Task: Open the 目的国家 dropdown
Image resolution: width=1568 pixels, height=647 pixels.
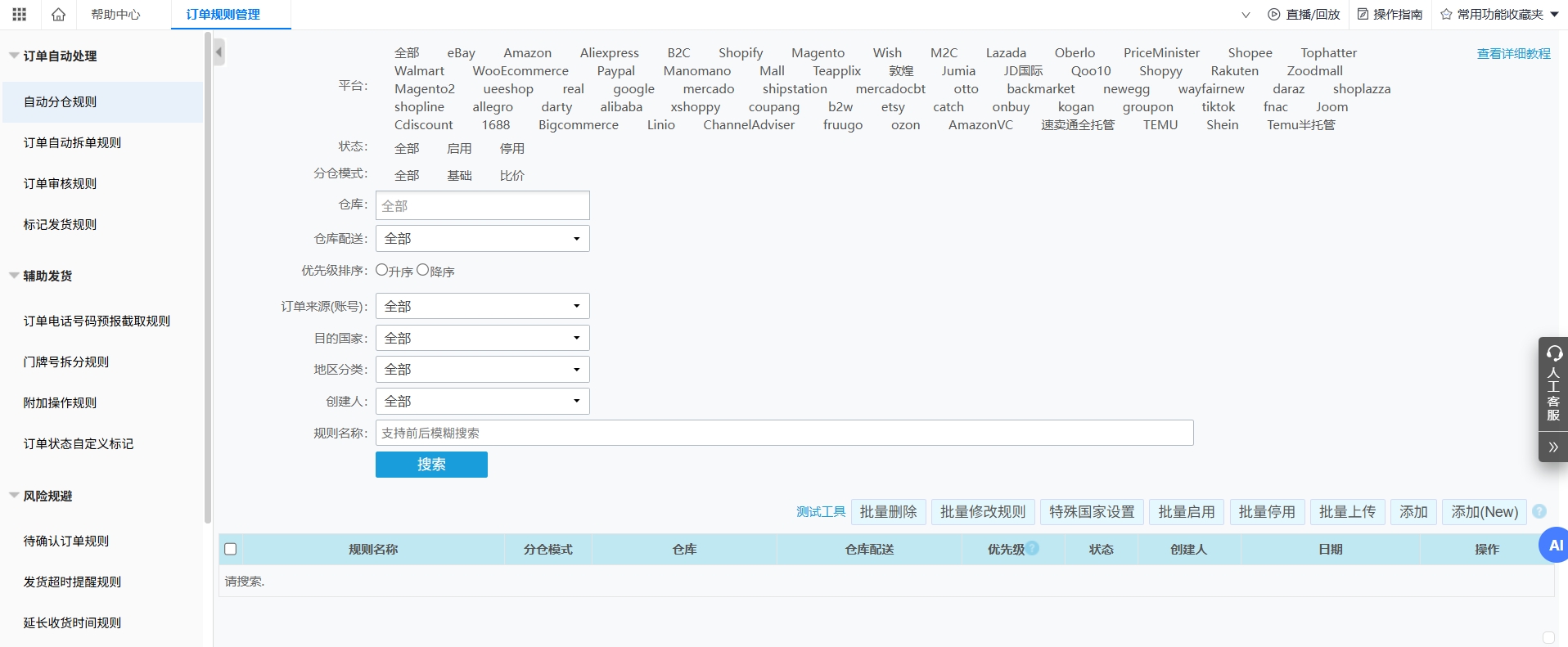Action: [482, 338]
